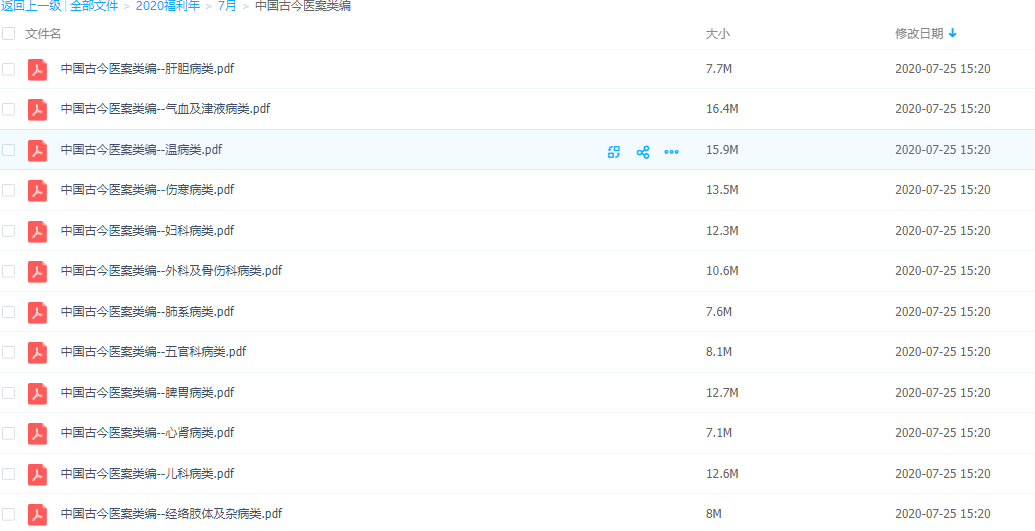Click PDF icon for 儿科病类.pdf

point(37,475)
